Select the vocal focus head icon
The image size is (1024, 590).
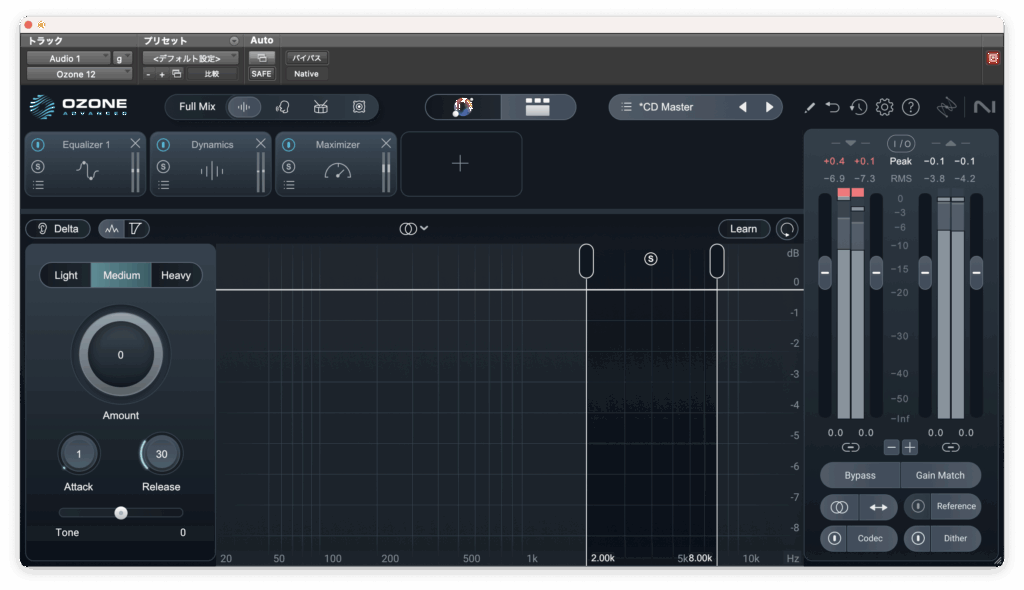tap(283, 107)
